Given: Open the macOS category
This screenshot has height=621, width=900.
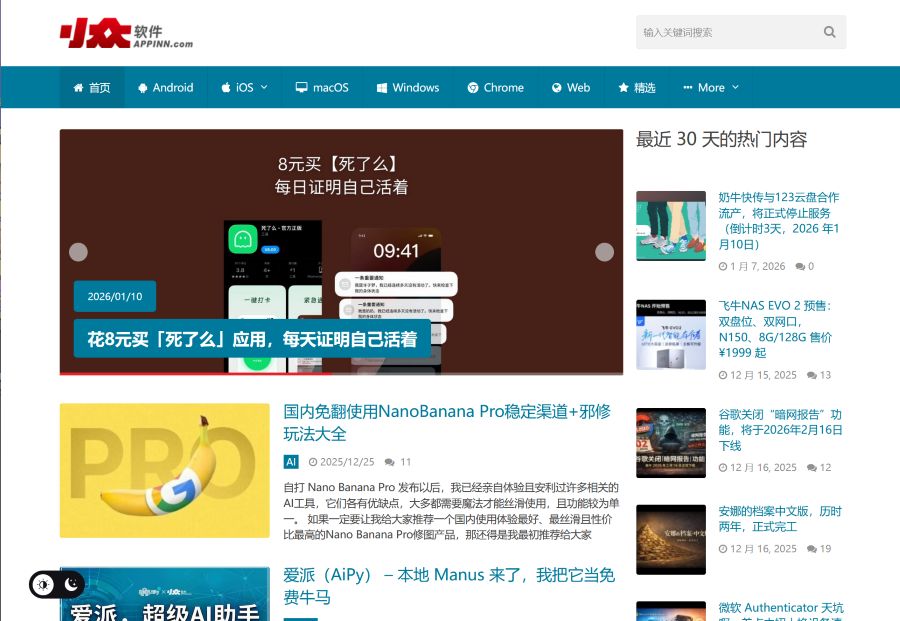Looking at the screenshot, I should point(322,87).
